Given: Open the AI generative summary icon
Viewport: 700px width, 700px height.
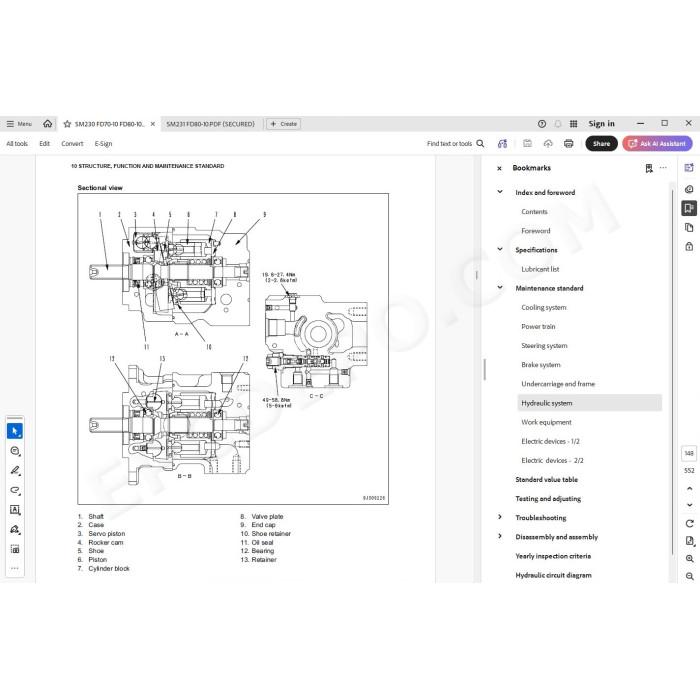Looking at the screenshot, I should coord(502,143).
